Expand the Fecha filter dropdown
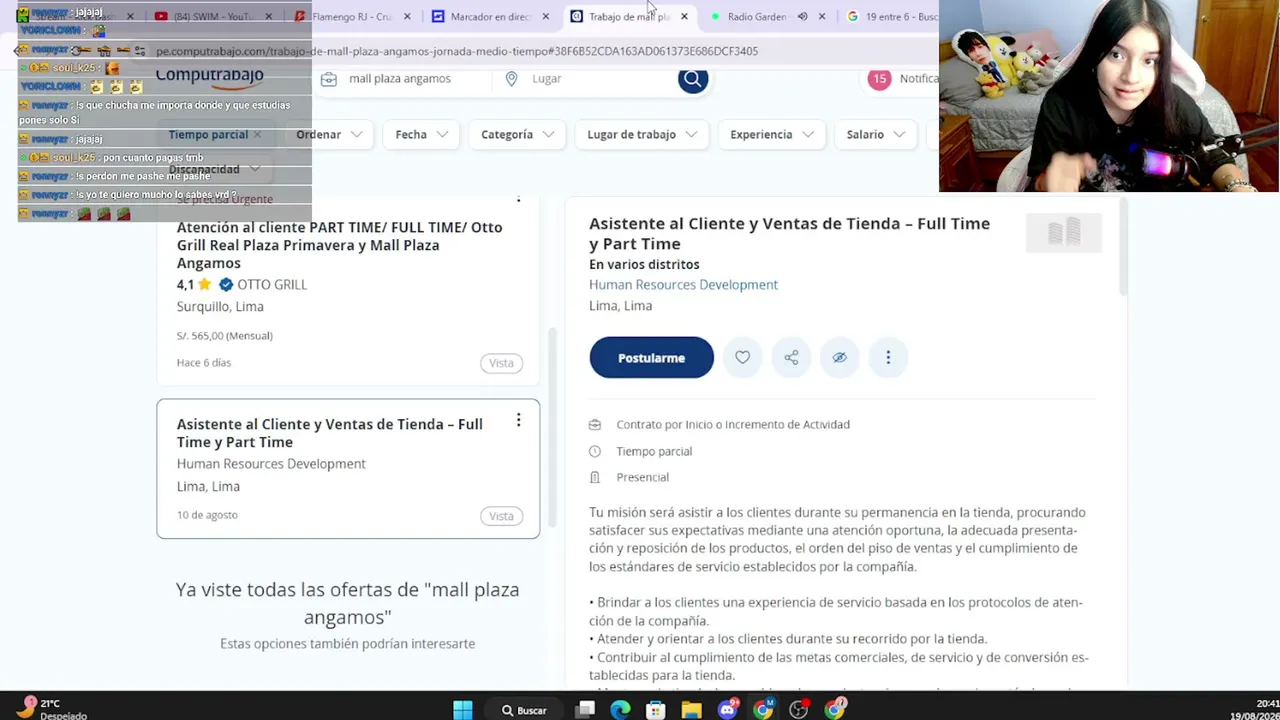This screenshot has width=1280, height=720. [422, 135]
